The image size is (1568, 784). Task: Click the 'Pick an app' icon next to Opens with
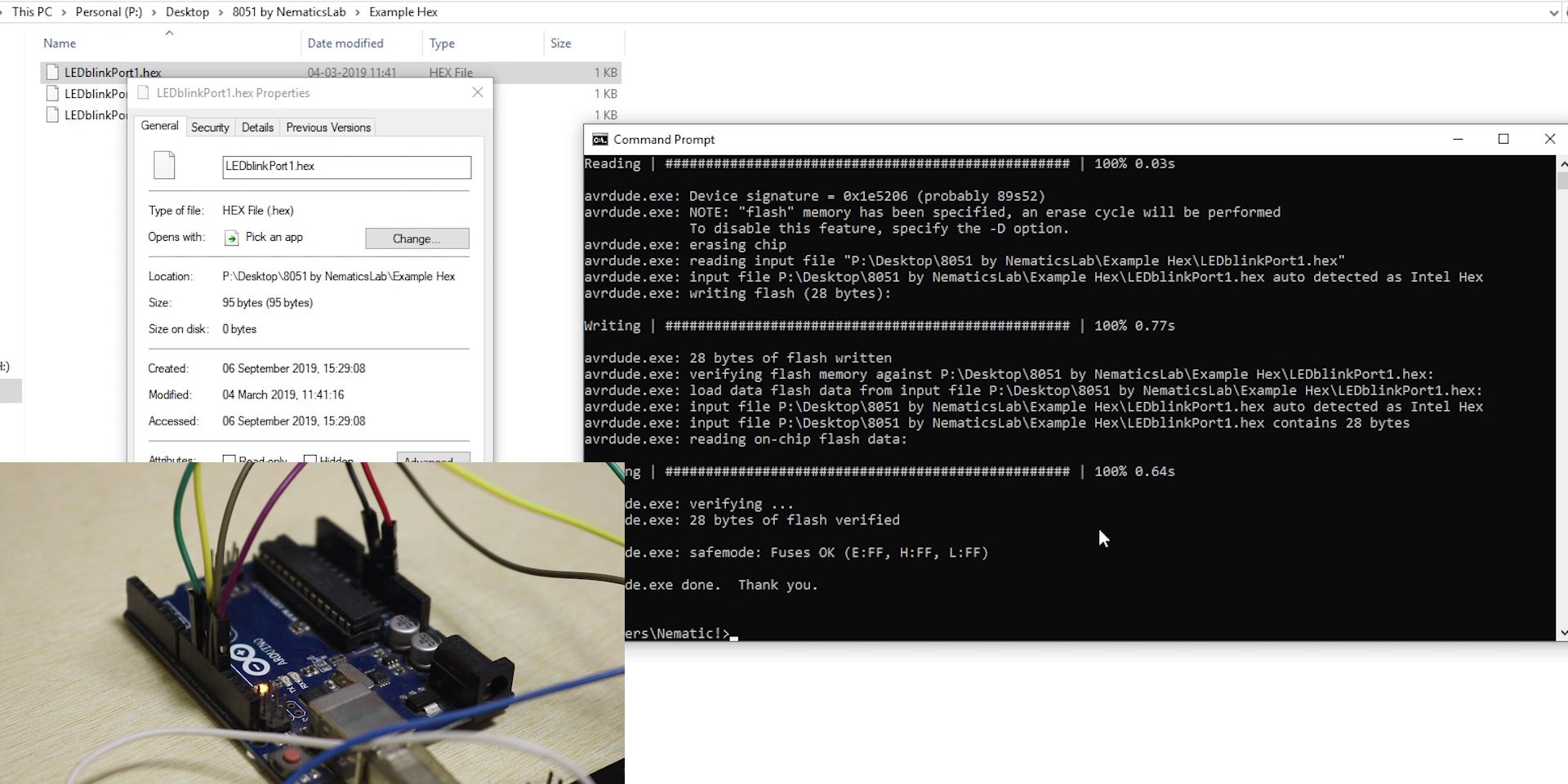(232, 238)
